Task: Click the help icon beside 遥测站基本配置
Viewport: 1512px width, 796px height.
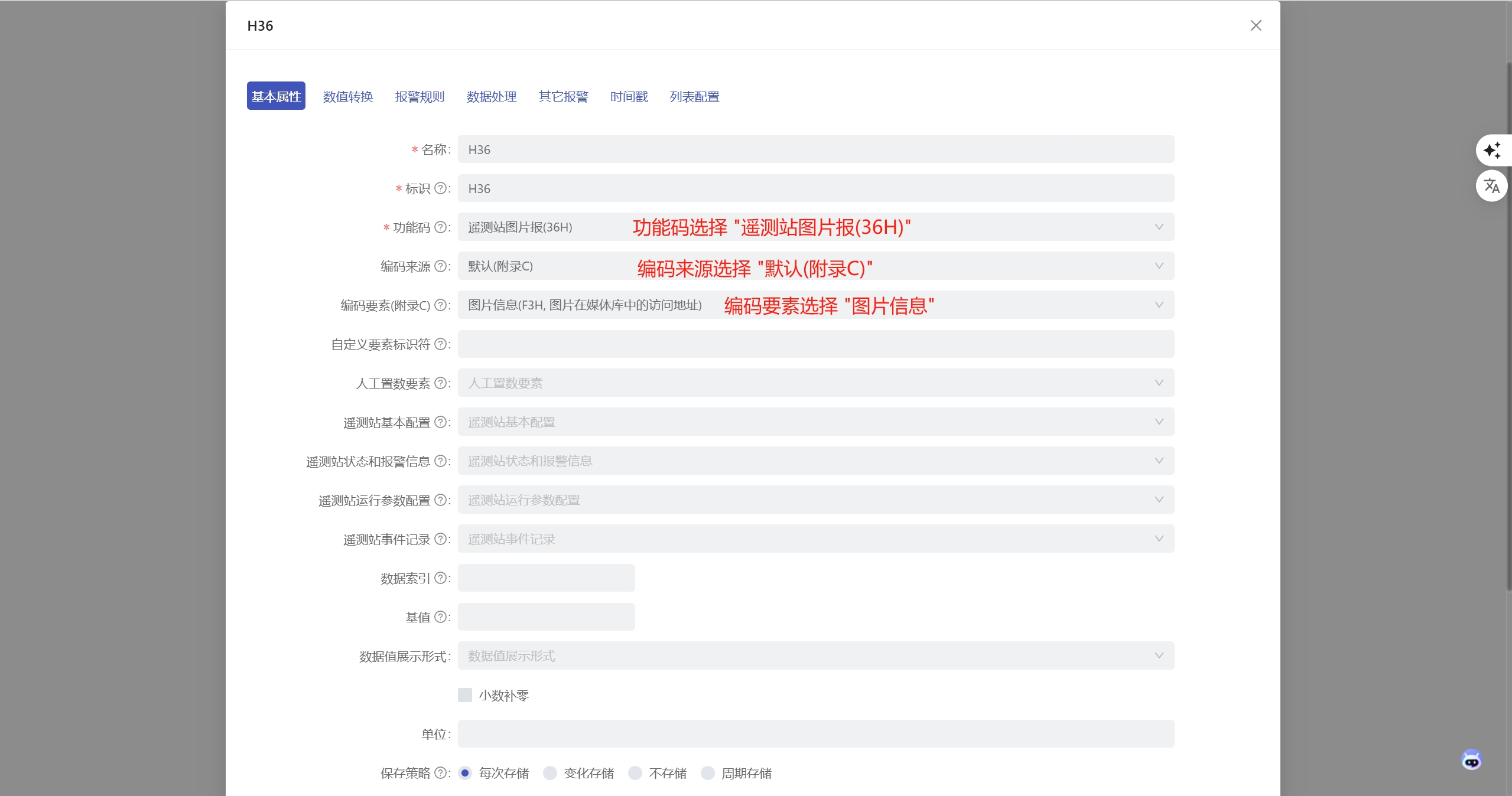Action: click(x=440, y=422)
